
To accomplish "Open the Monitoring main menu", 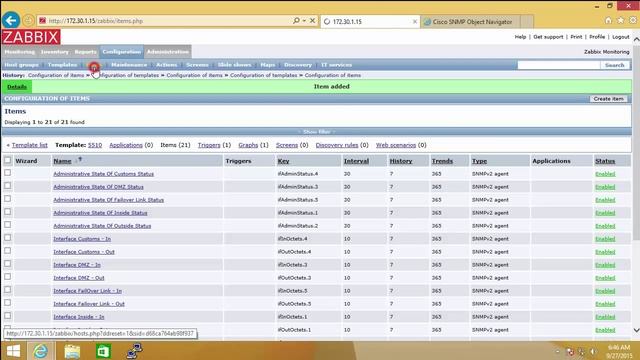I will pyautogui.click(x=20, y=52).
